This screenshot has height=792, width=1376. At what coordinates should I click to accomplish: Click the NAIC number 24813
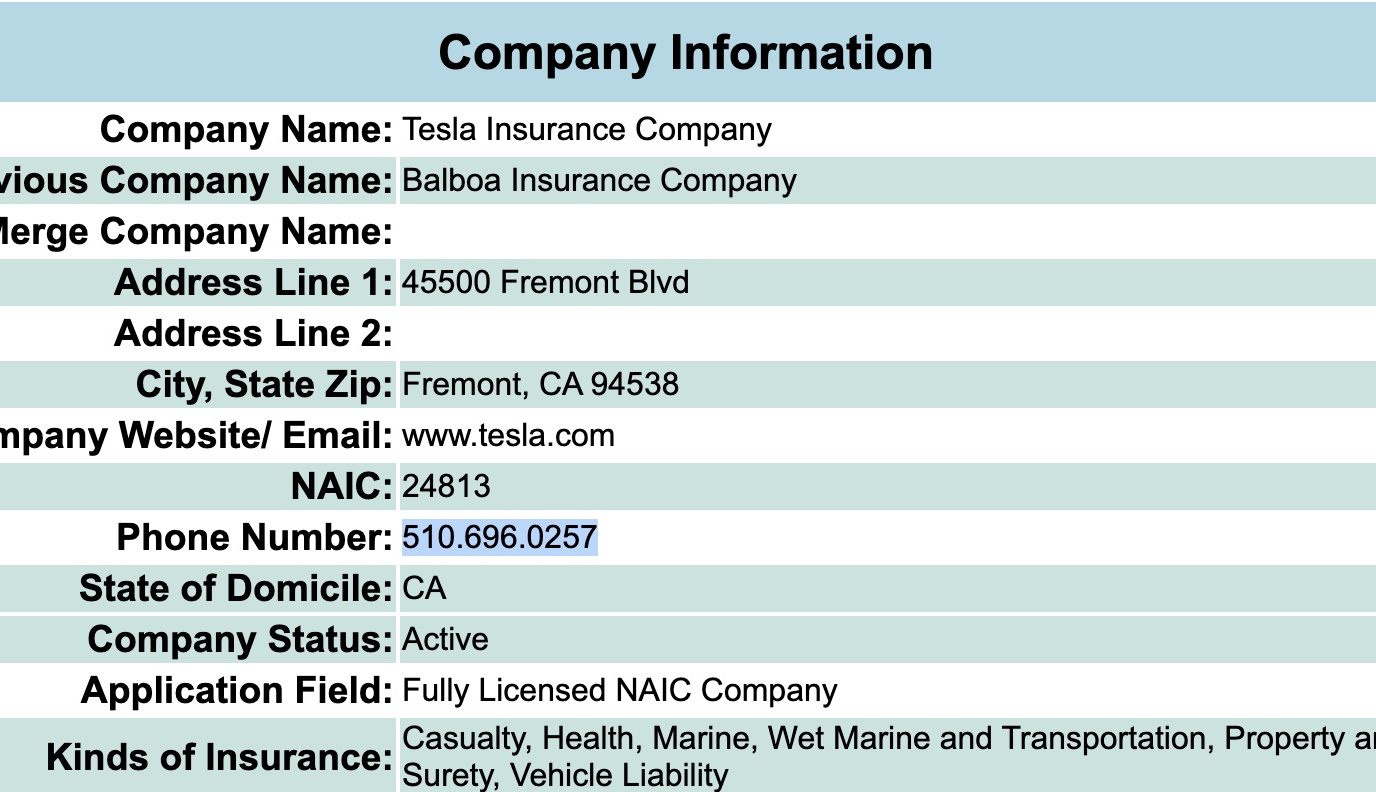[x=446, y=487]
